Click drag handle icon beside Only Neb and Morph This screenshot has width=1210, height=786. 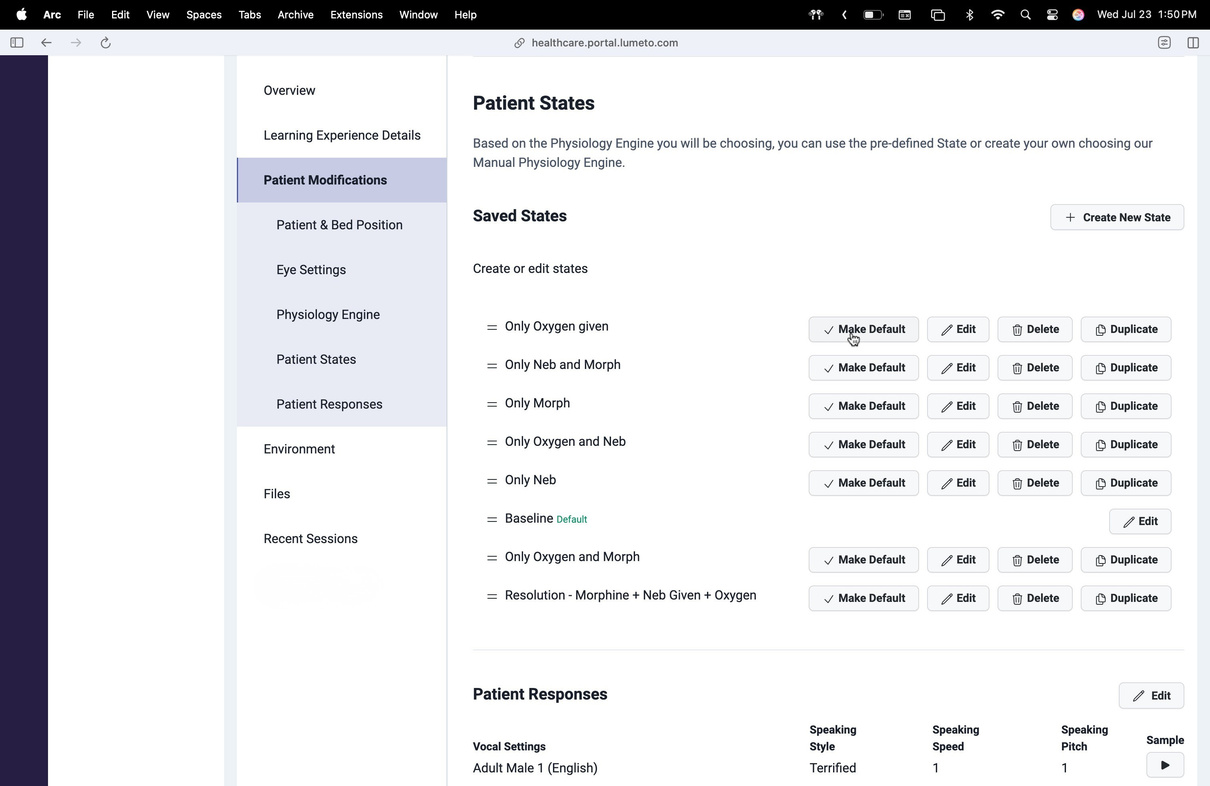point(492,366)
